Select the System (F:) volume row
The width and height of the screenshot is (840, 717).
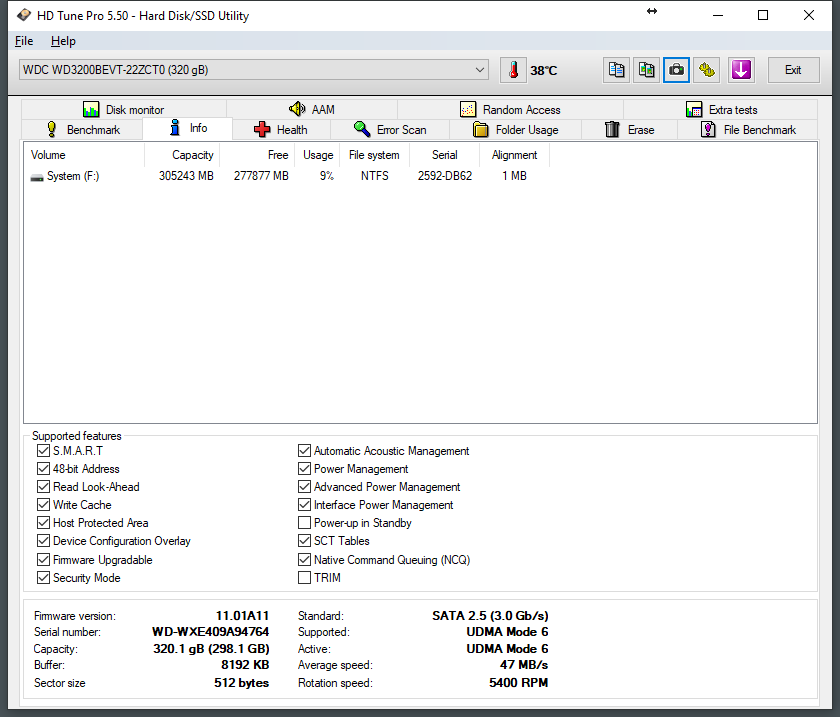(x=73, y=176)
